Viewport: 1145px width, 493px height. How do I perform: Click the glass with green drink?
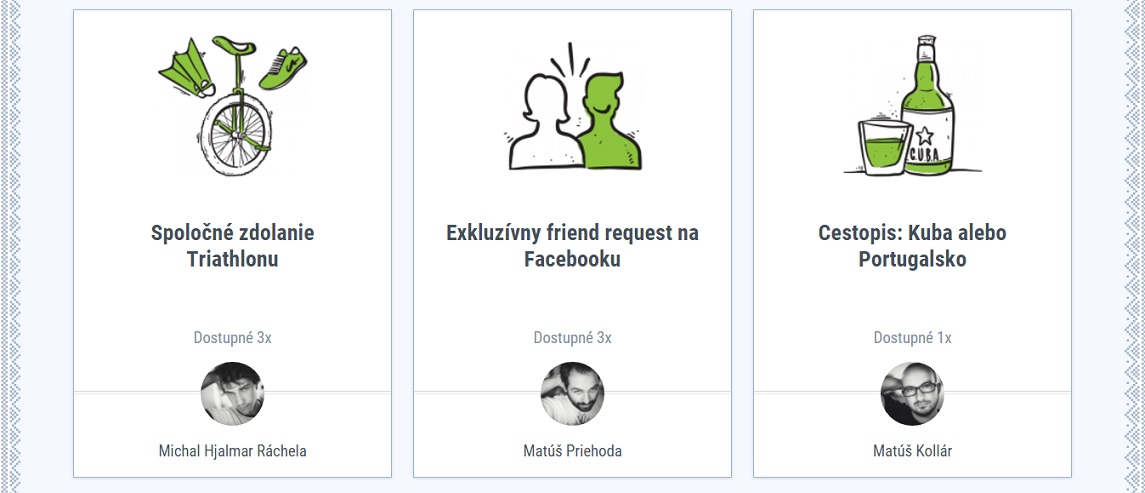883,148
